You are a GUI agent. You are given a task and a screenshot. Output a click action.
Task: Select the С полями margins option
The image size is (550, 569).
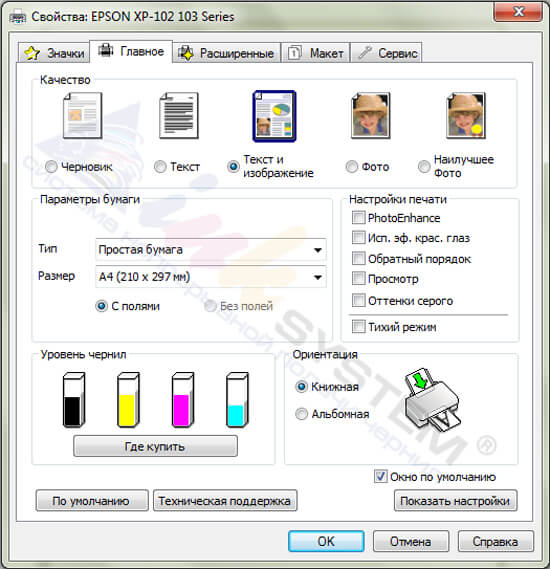[102, 306]
